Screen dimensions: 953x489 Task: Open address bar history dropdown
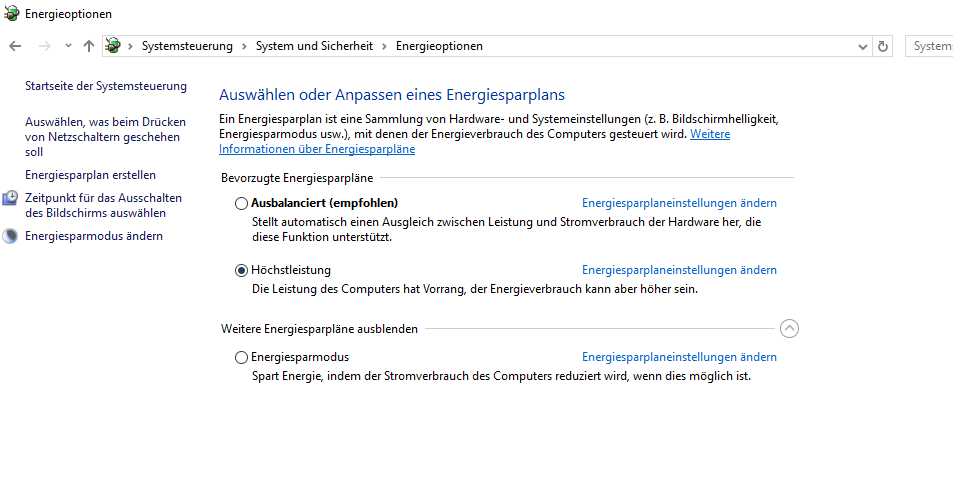click(862, 47)
